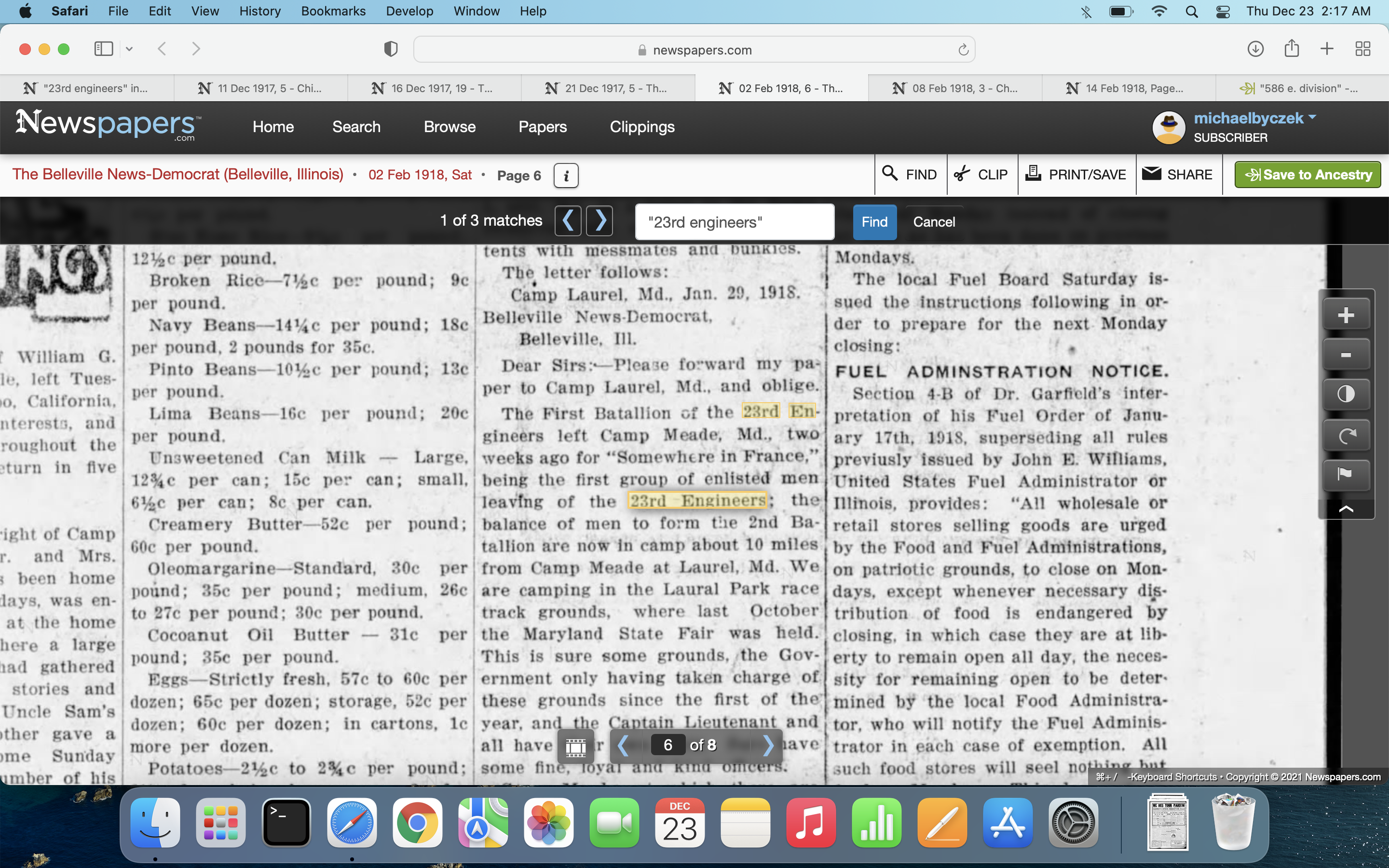Open the contrast adjustment tool
Screen dimensions: 1389x868
pyautogui.click(x=1346, y=394)
